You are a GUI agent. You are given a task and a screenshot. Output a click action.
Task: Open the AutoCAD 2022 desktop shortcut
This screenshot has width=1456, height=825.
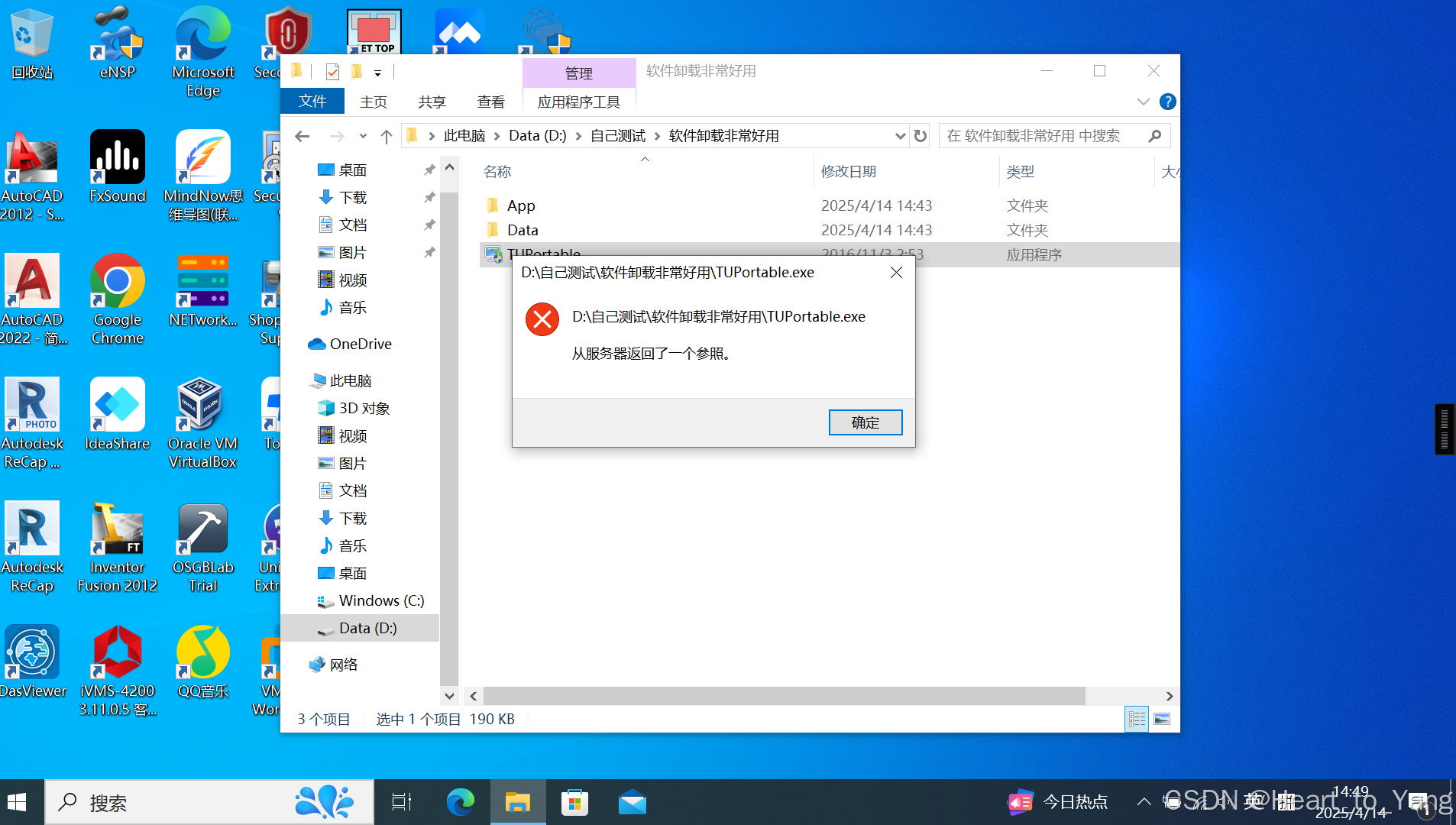[x=32, y=299]
